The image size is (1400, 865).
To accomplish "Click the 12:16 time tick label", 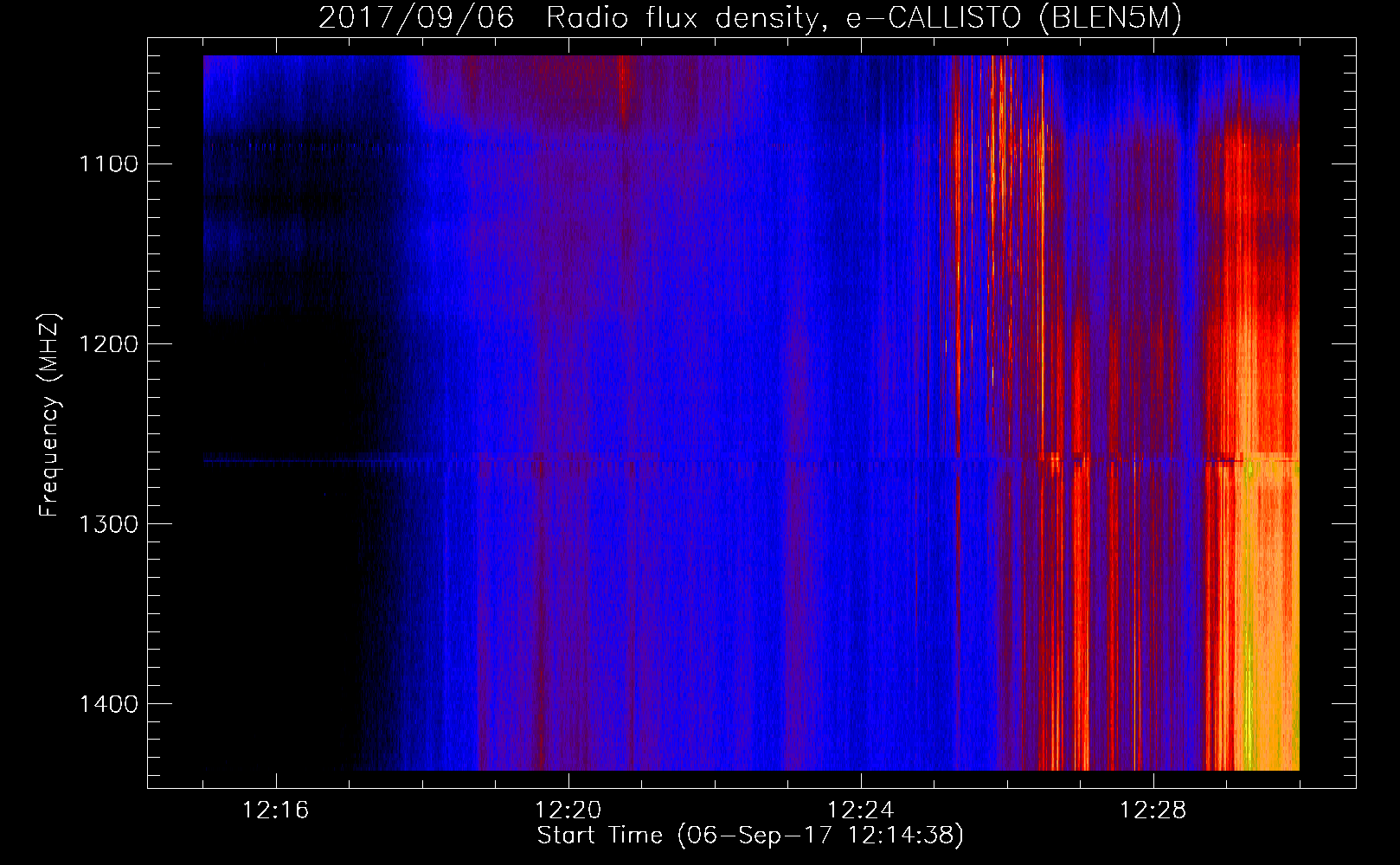I will 276,811.
